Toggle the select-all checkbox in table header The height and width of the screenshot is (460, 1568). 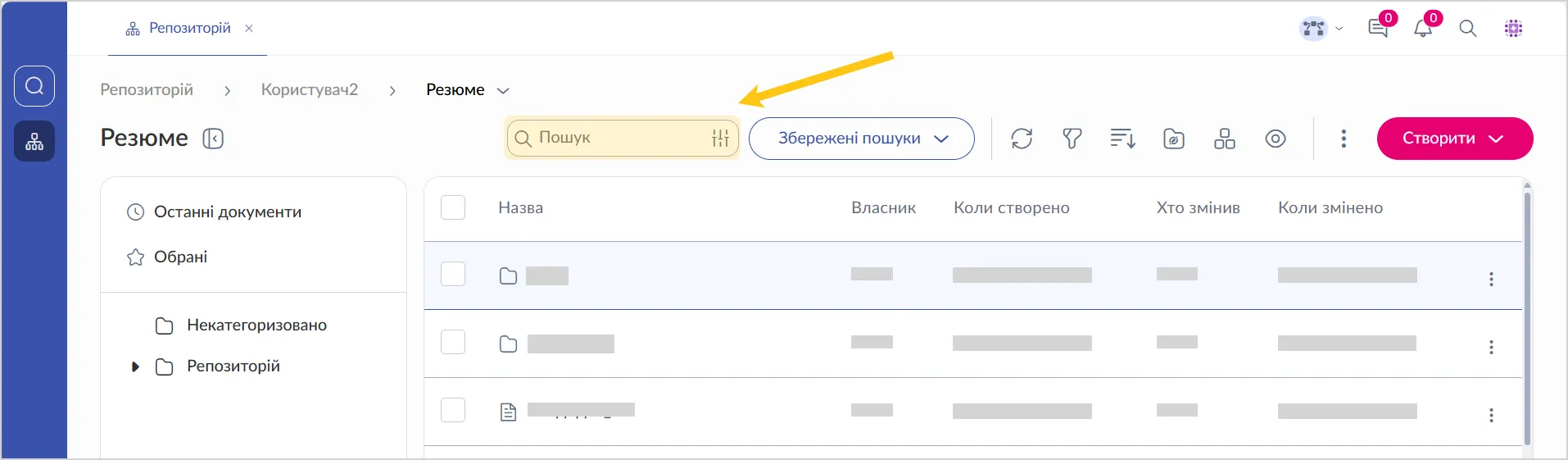click(x=453, y=207)
